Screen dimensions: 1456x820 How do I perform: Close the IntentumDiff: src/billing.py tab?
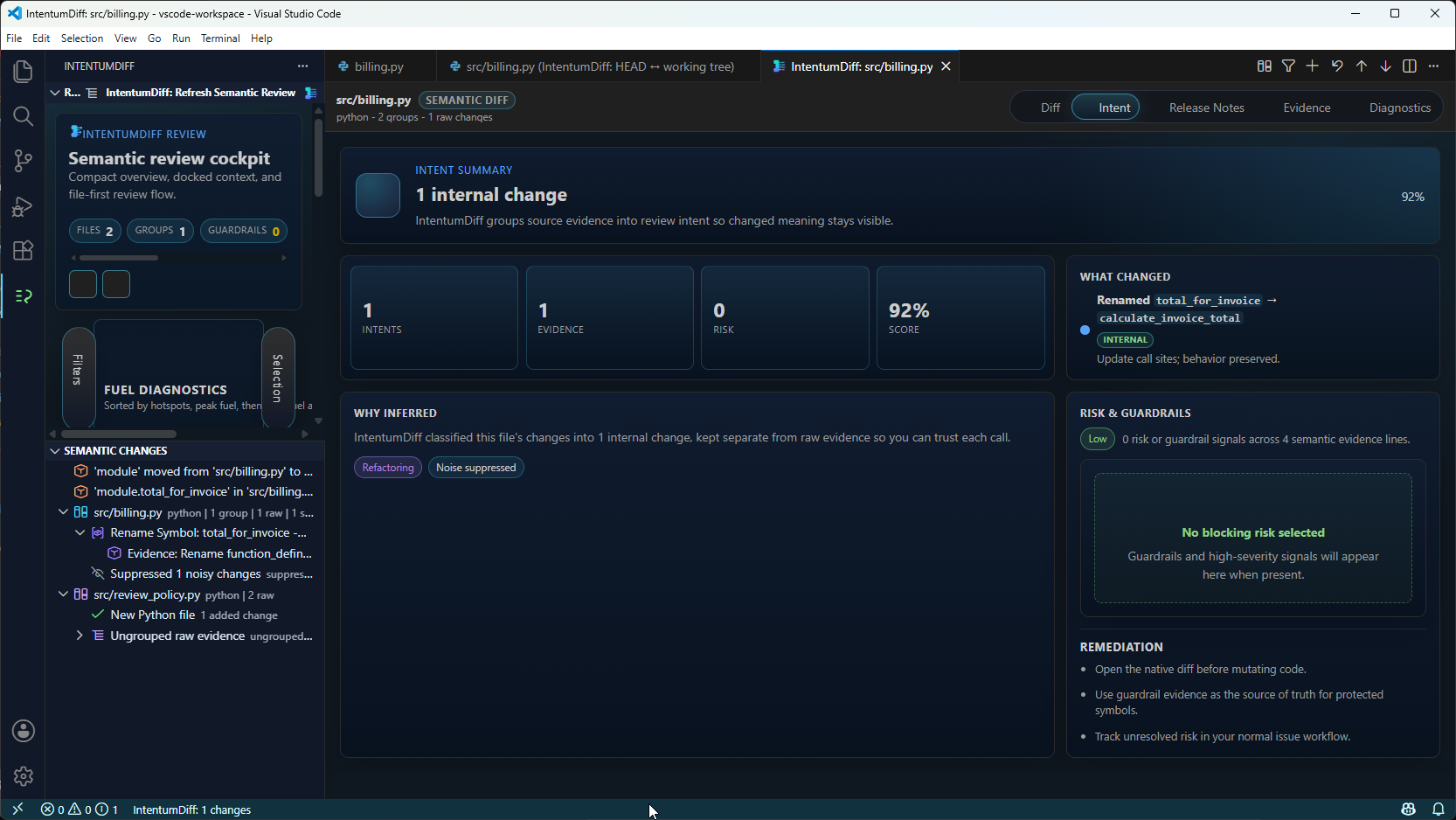(x=946, y=66)
